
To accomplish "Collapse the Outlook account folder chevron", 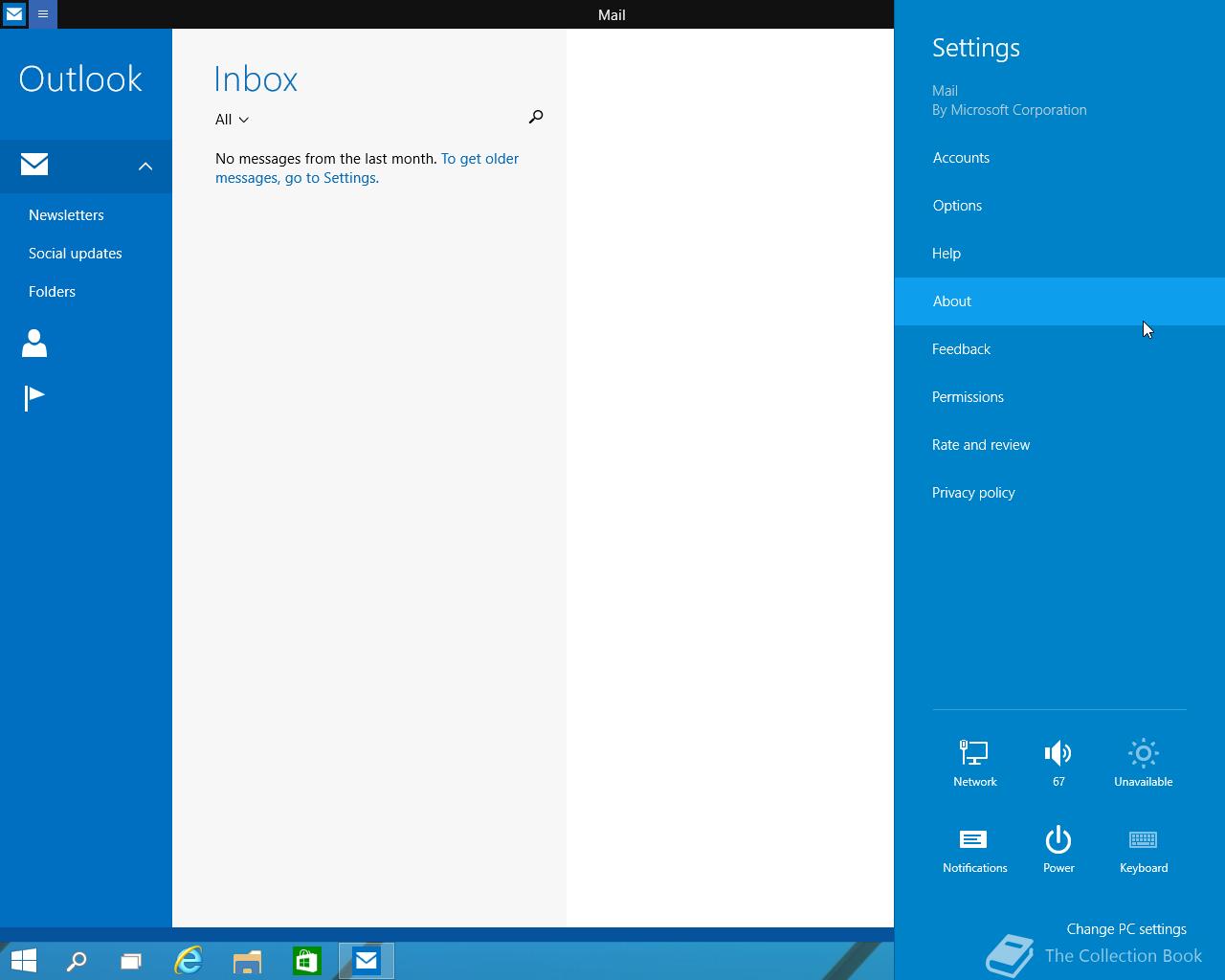I will (145, 166).
